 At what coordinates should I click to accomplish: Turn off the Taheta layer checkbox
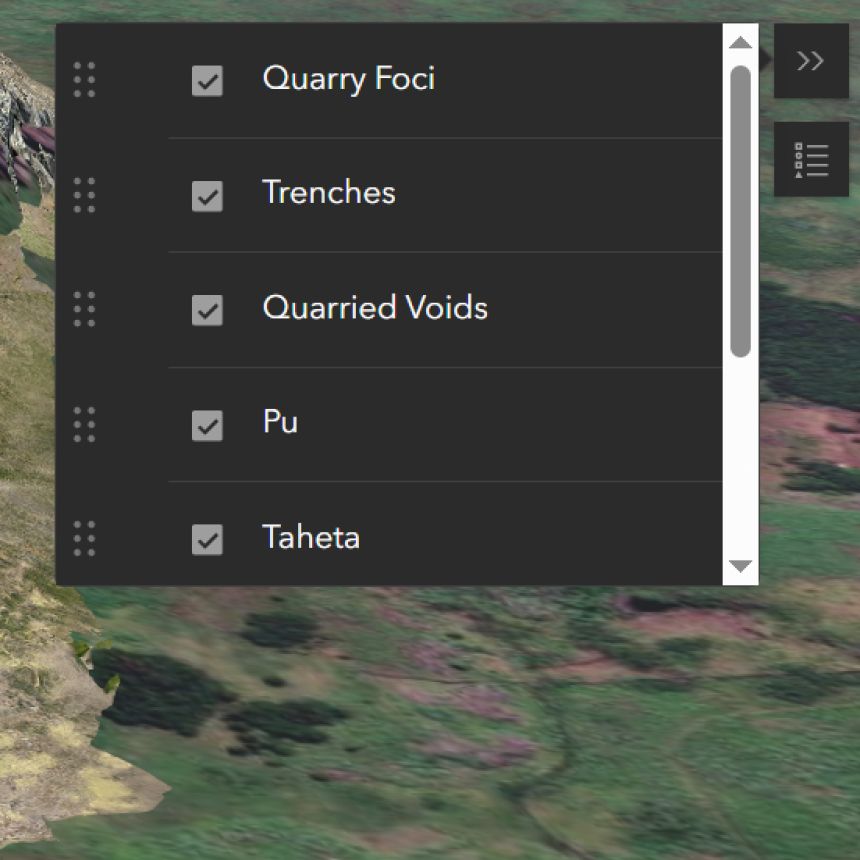207,540
